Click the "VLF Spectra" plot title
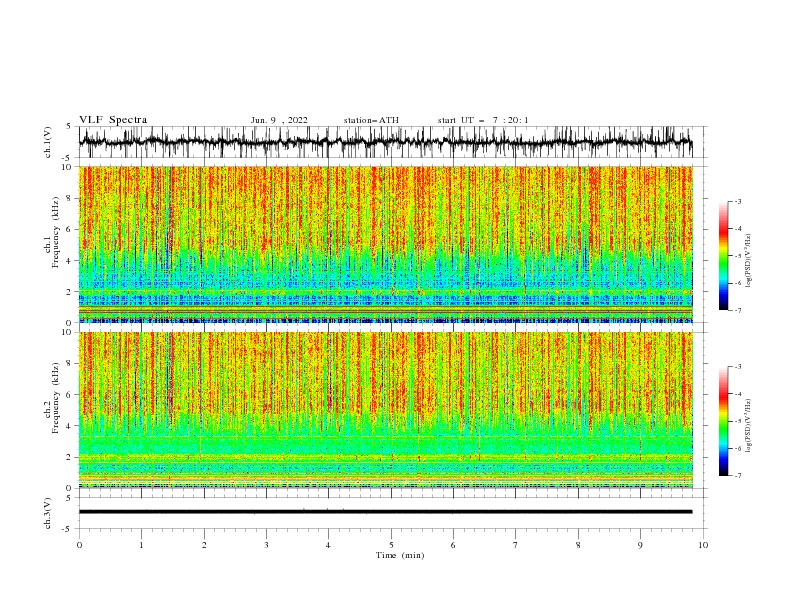The width and height of the screenshot is (792, 612). (113, 120)
